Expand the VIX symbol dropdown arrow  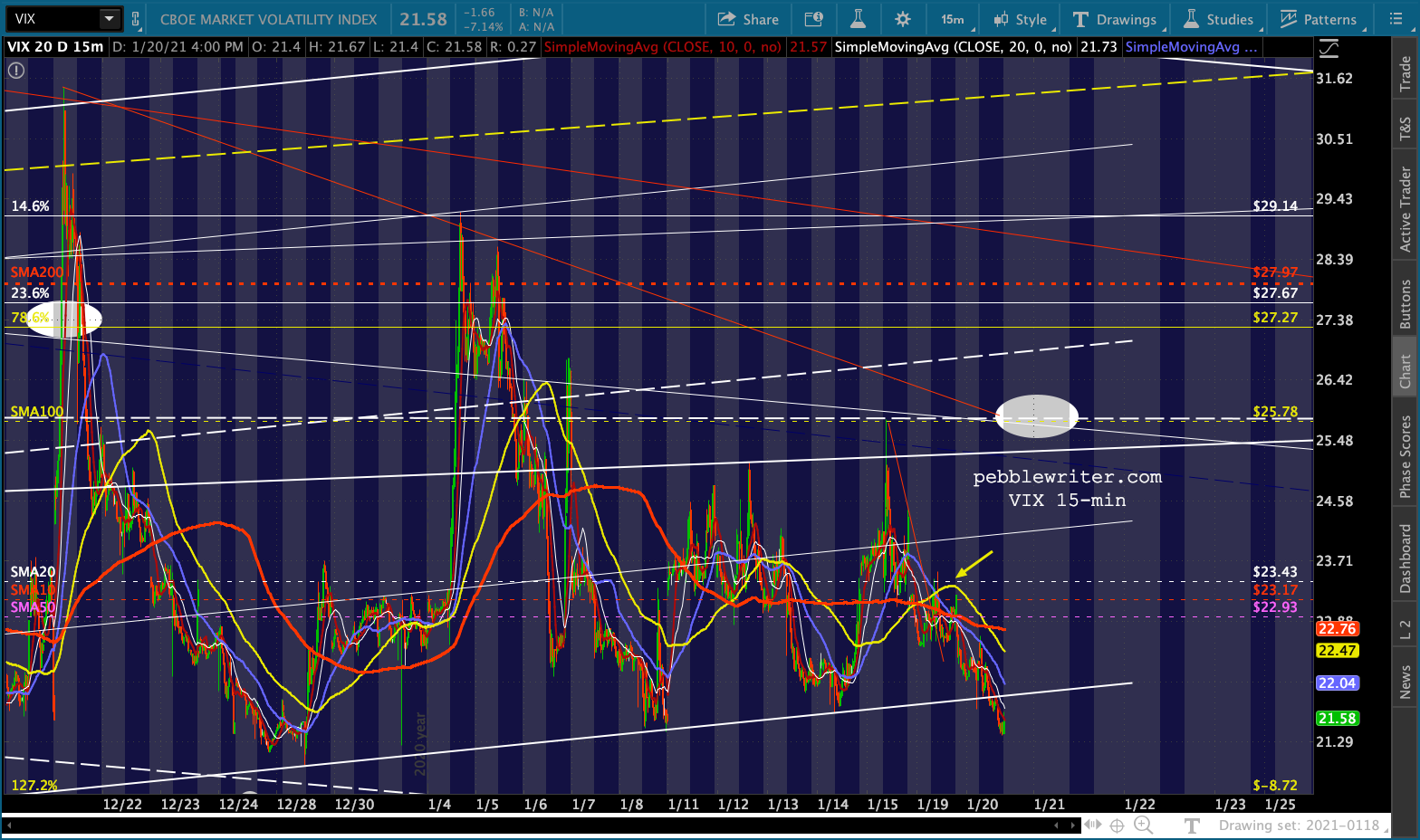[109, 19]
